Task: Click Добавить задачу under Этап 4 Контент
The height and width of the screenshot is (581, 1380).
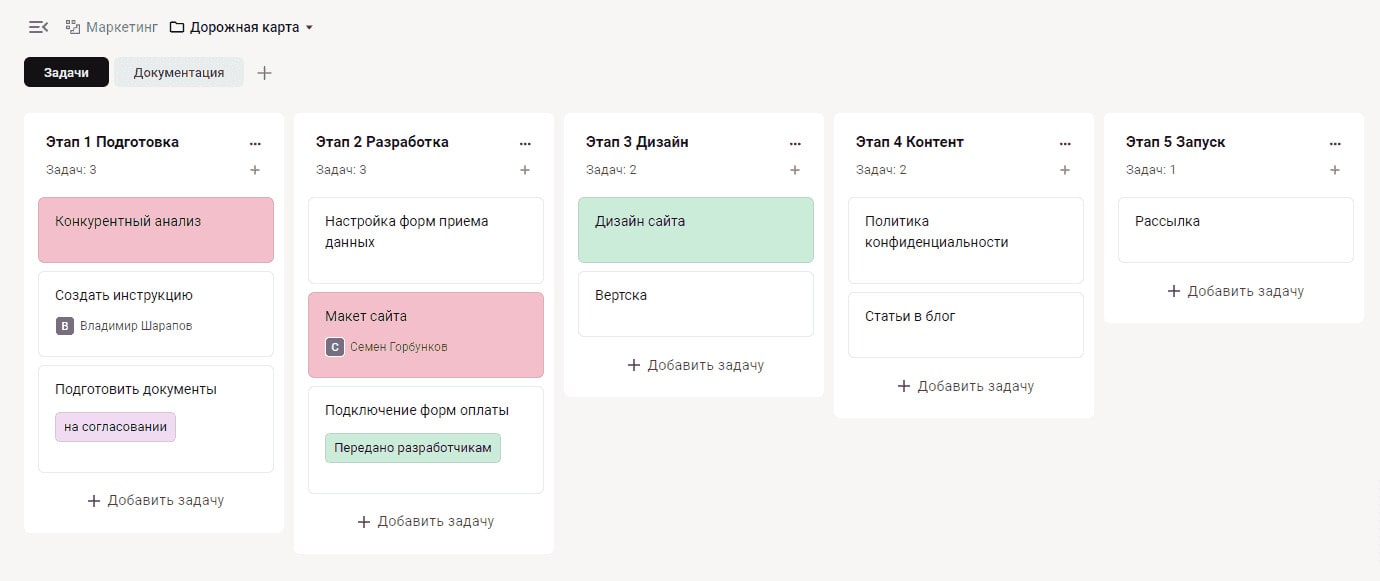Action: point(965,385)
